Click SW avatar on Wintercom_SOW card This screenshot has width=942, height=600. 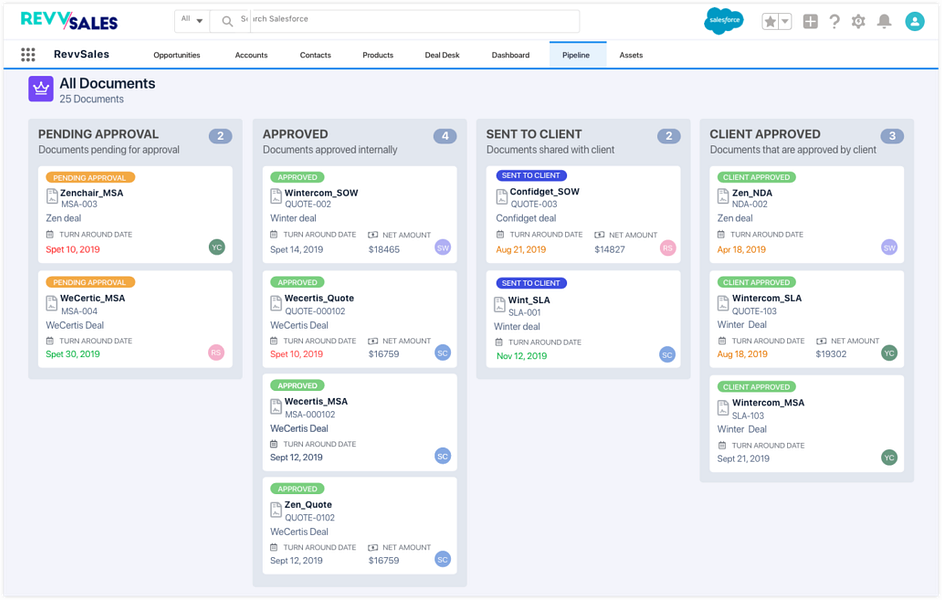(443, 247)
